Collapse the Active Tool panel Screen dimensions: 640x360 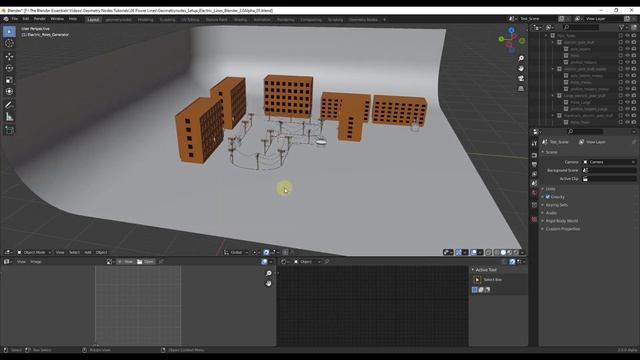[485, 270]
